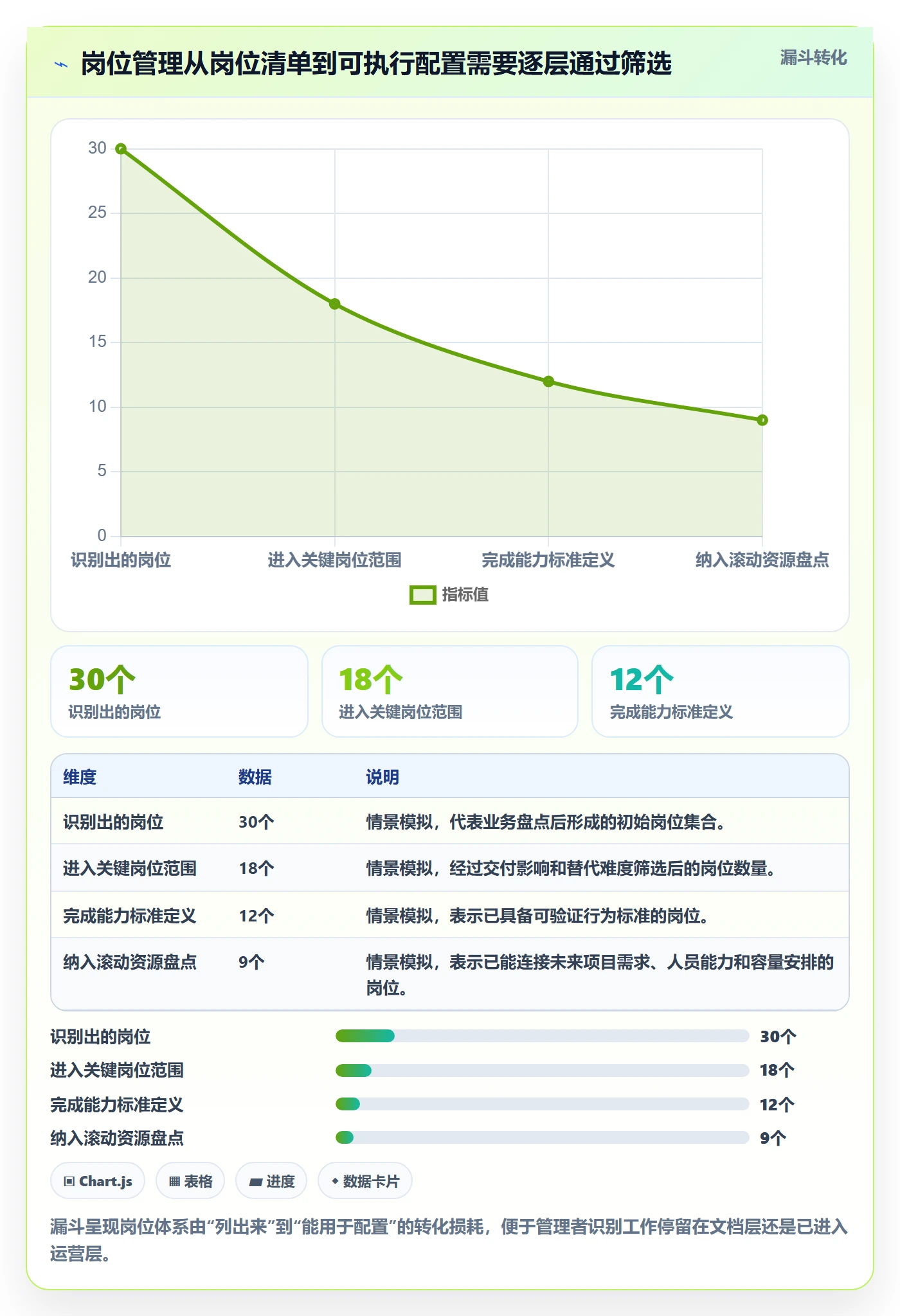The image size is (900, 1316).
Task: Click the 说明 column header
Action: [x=382, y=777]
